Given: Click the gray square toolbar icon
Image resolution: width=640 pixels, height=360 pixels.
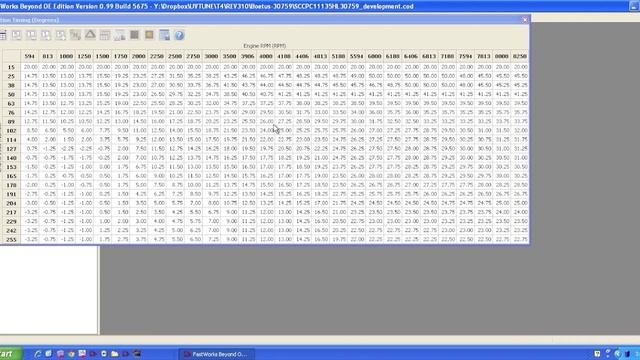Looking at the screenshot, I should 134,35.
